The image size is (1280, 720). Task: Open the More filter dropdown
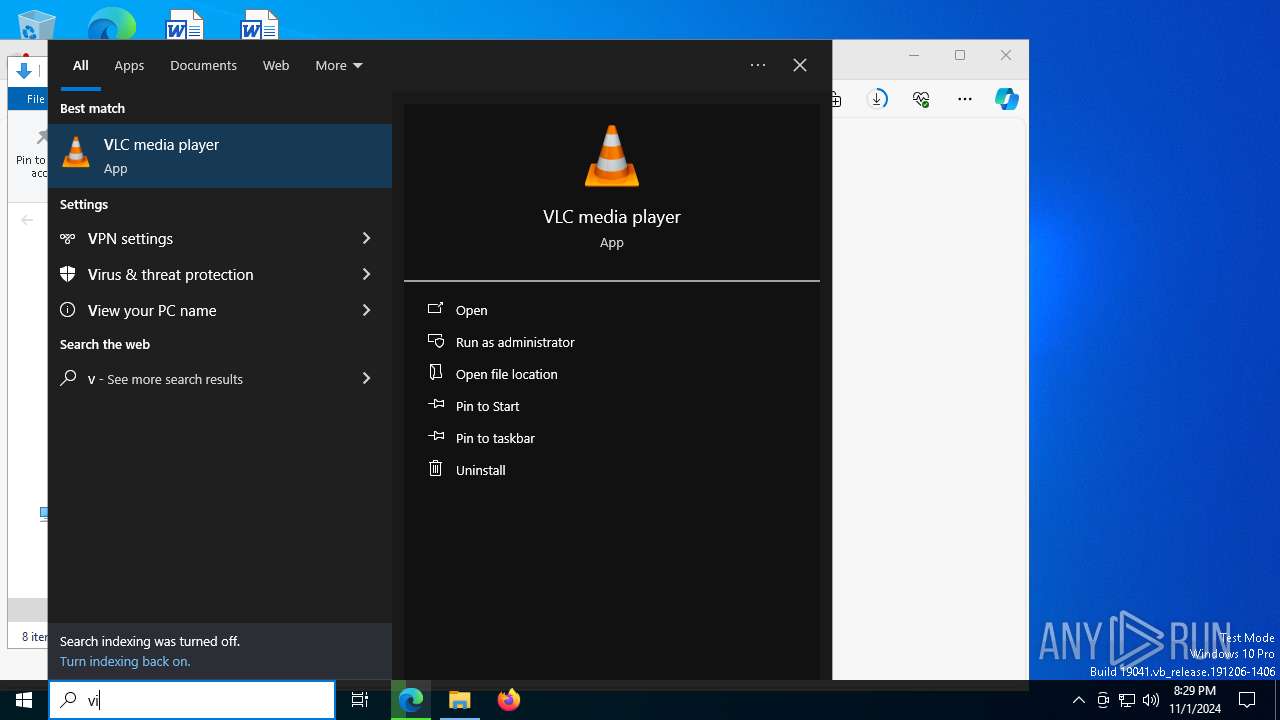click(339, 65)
